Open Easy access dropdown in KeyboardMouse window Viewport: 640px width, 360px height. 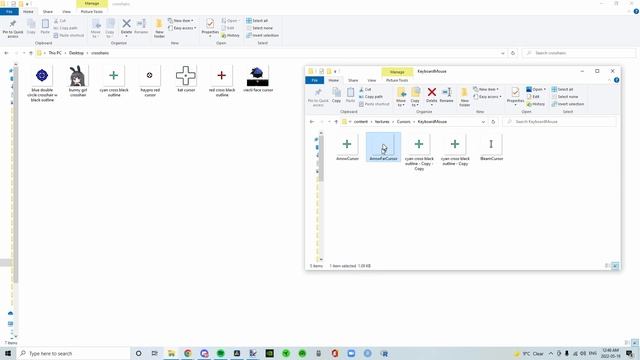pos(487,97)
